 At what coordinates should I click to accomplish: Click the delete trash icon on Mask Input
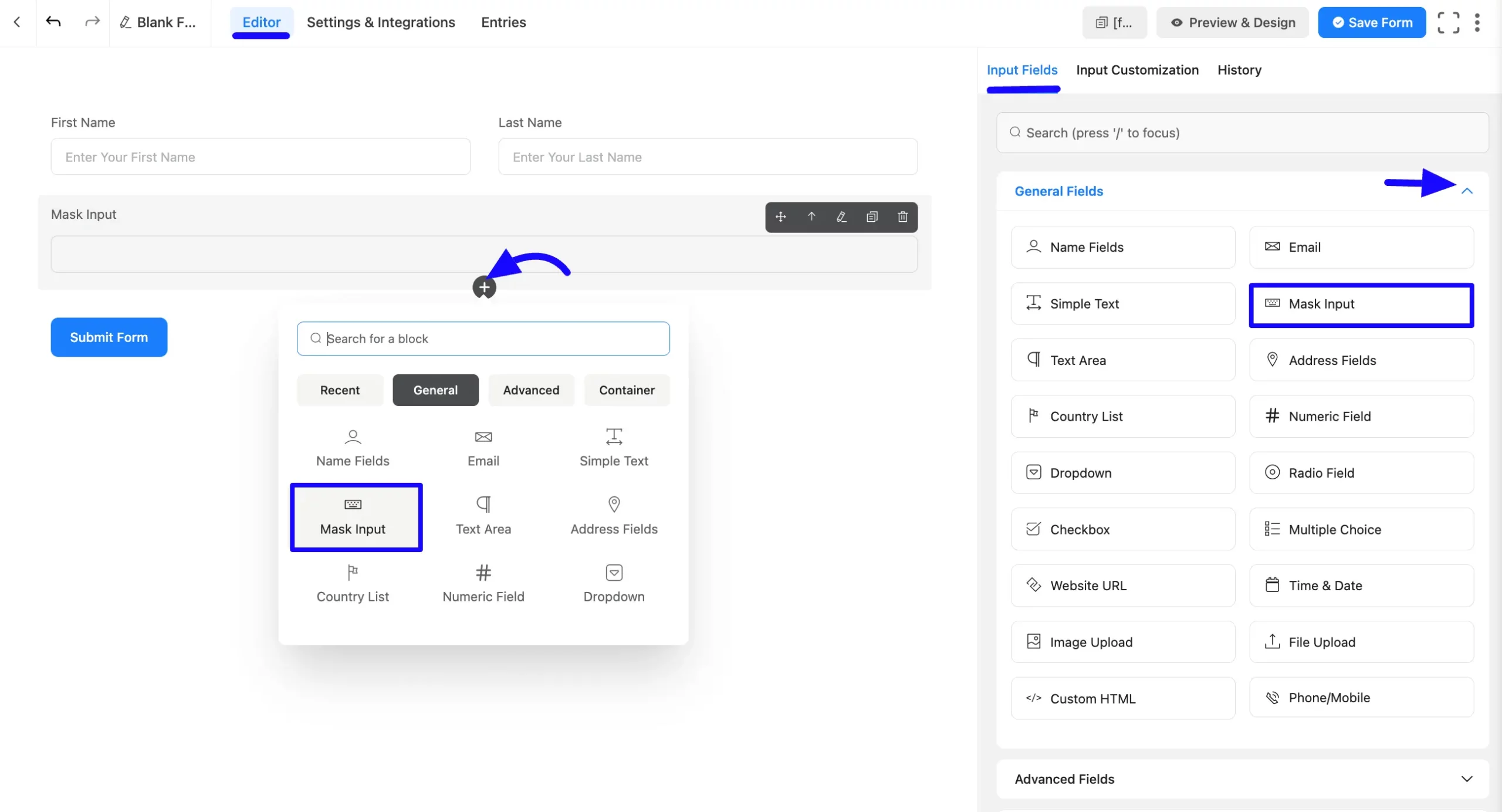coord(902,217)
